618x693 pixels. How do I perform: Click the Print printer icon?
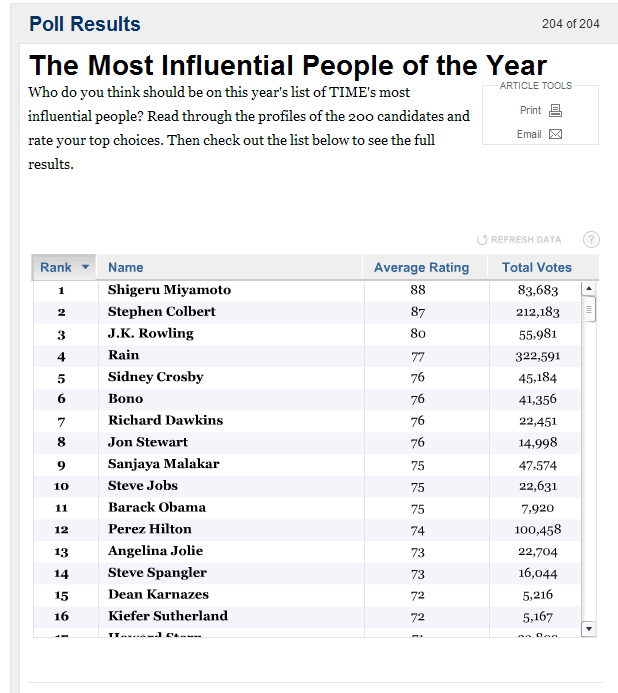pos(555,110)
